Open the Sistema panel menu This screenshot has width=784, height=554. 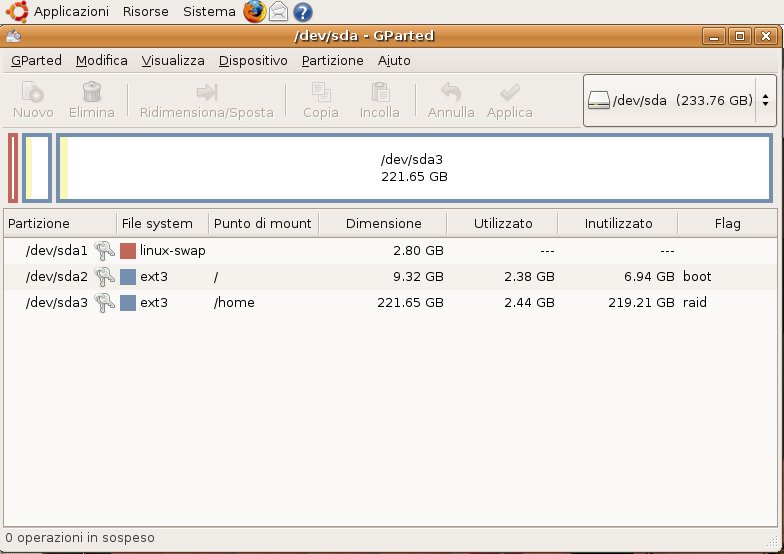tap(209, 12)
